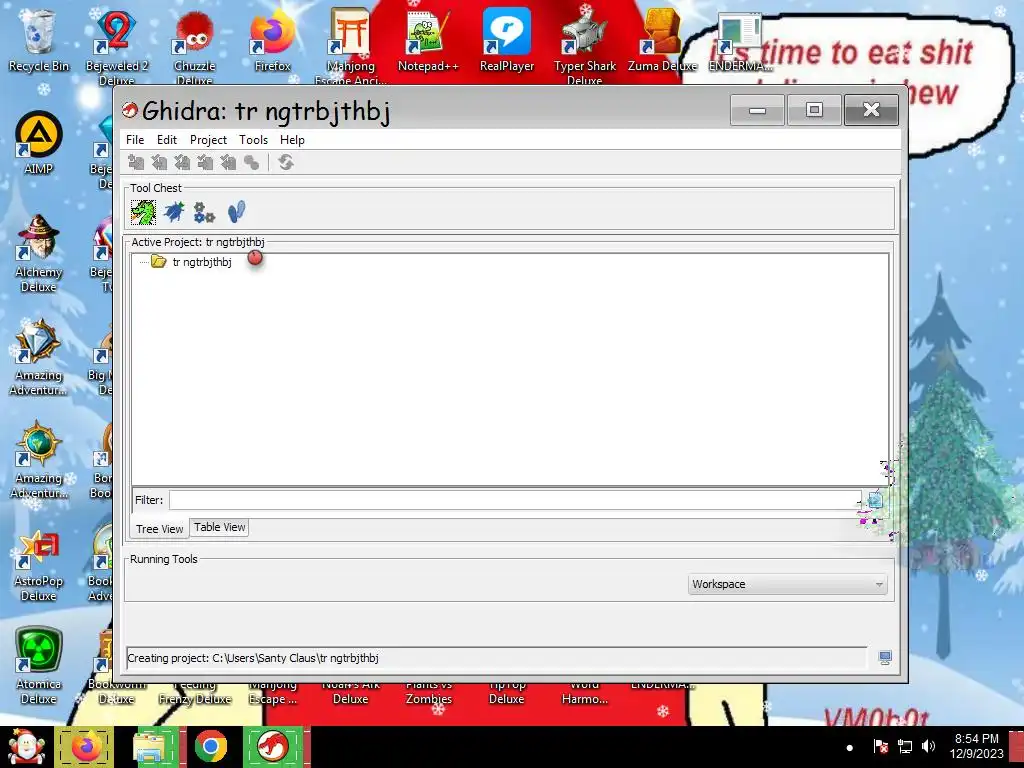Screen dimensions: 1024x768
Task: Click the Word Harmo... desktop label
Action: (584, 692)
